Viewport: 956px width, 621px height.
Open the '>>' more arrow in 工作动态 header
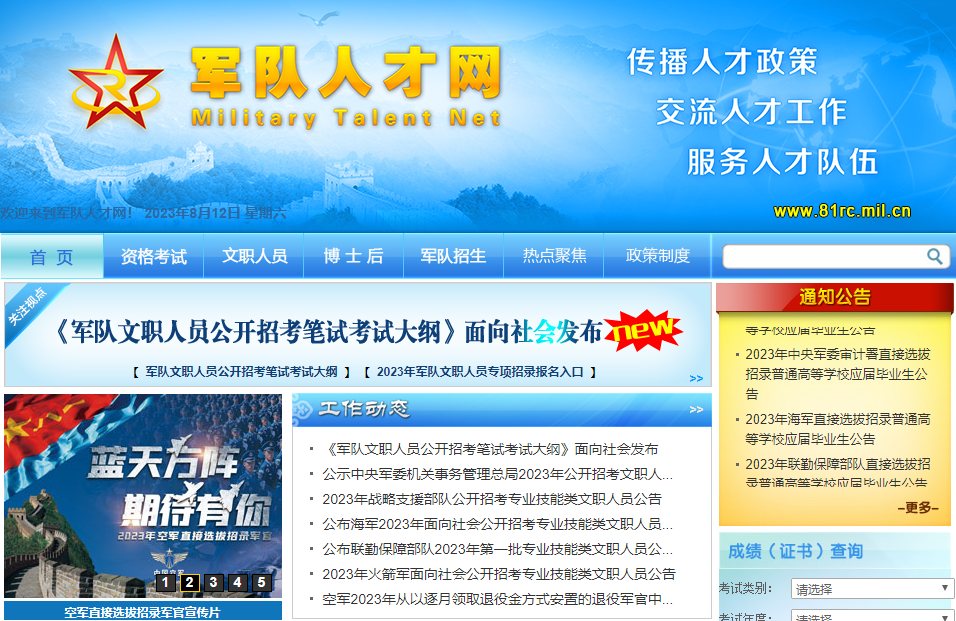click(696, 410)
